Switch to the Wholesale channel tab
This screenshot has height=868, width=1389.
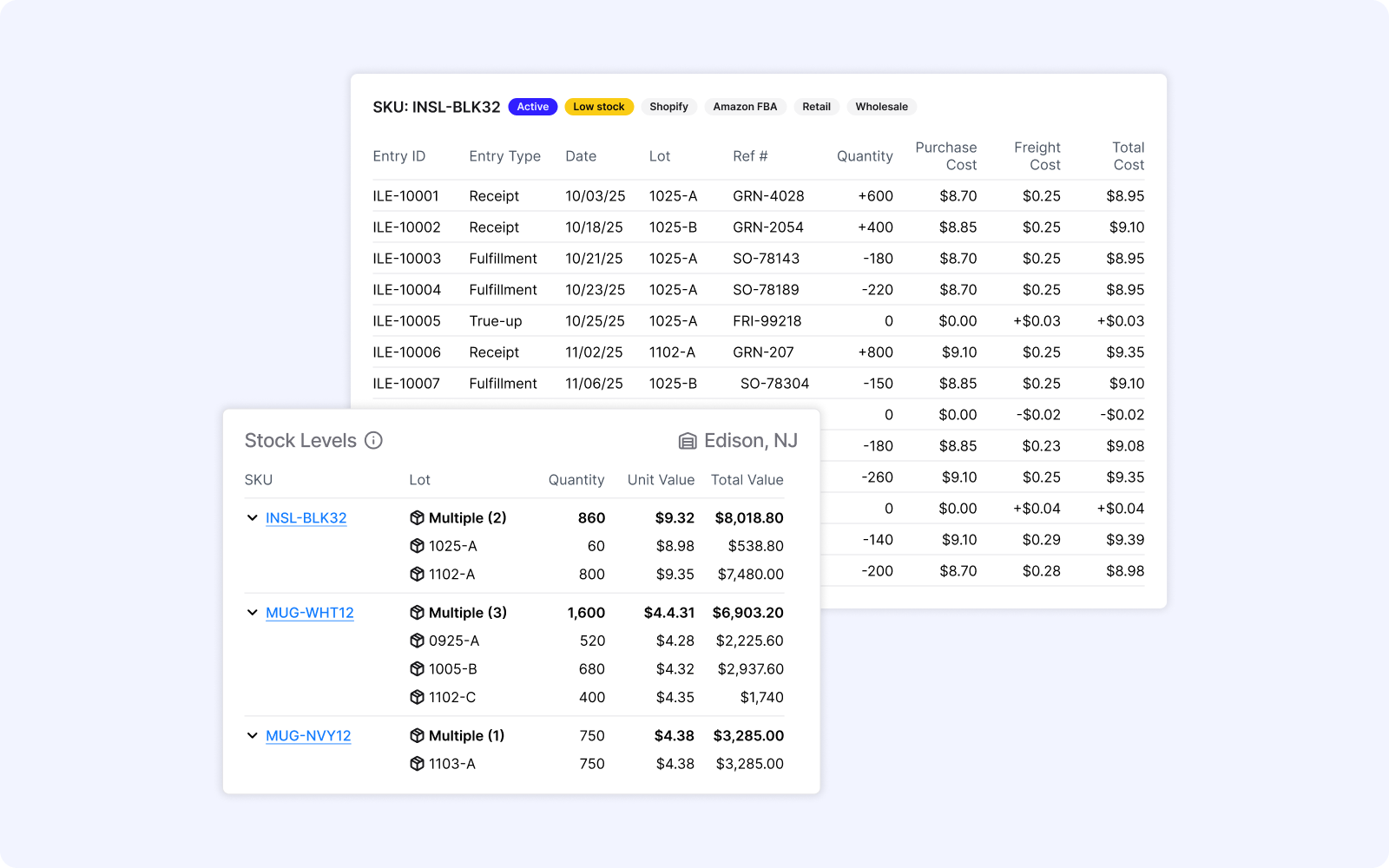[x=881, y=106]
